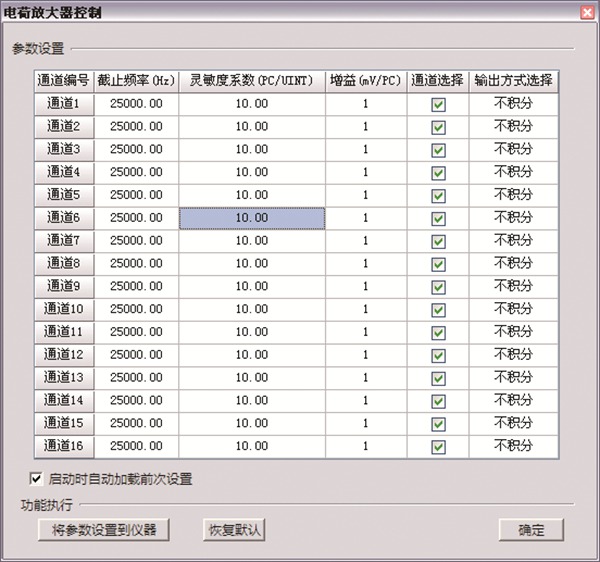Edit gain value cell for 通道9

coord(366,286)
